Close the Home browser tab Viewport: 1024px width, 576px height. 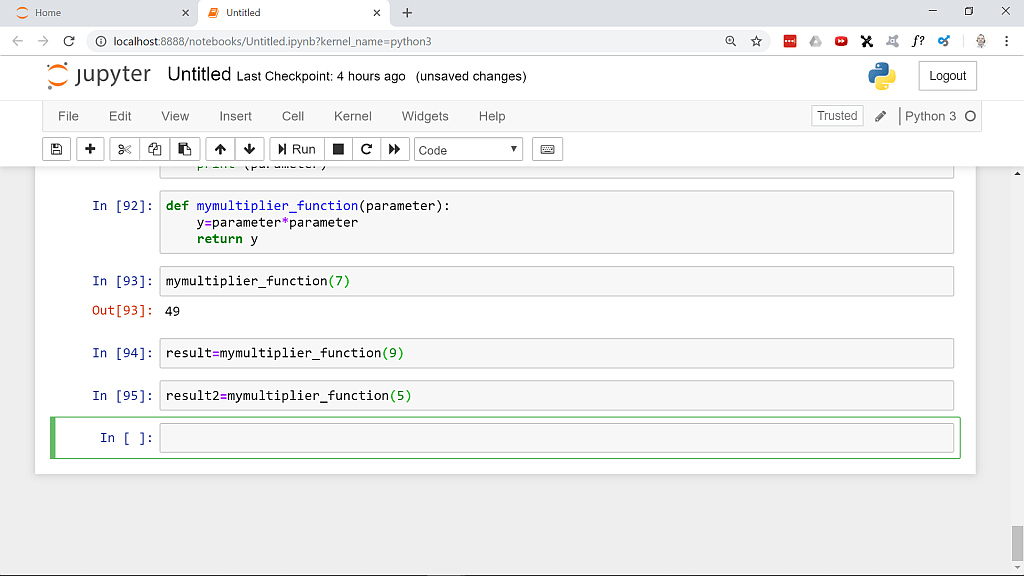point(185,13)
